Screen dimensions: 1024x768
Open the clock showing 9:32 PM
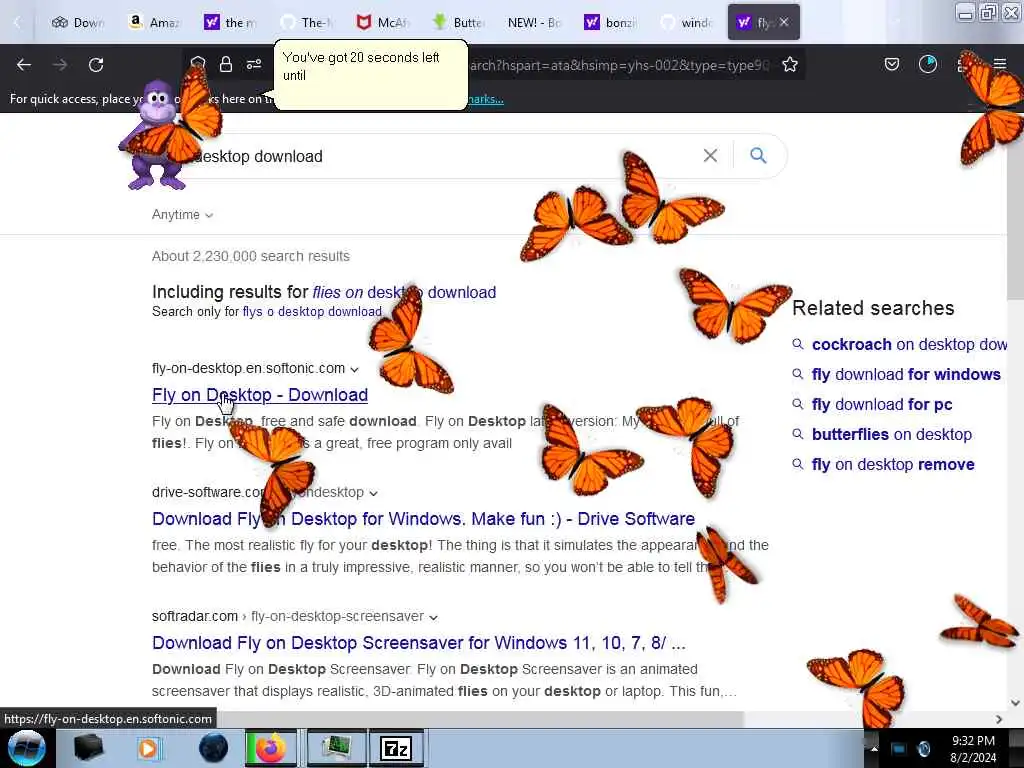point(973,749)
